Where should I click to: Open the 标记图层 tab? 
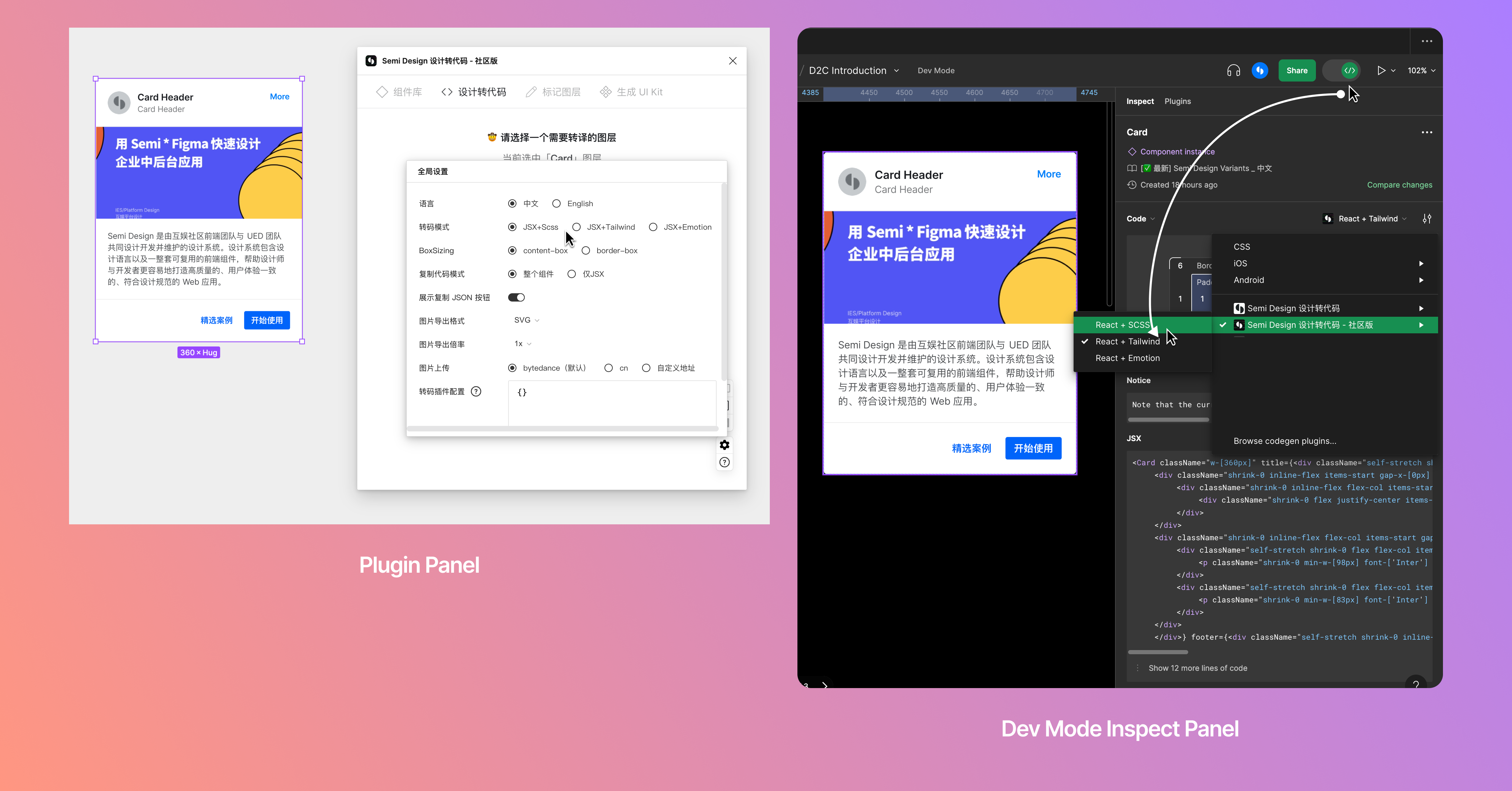click(x=553, y=92)
